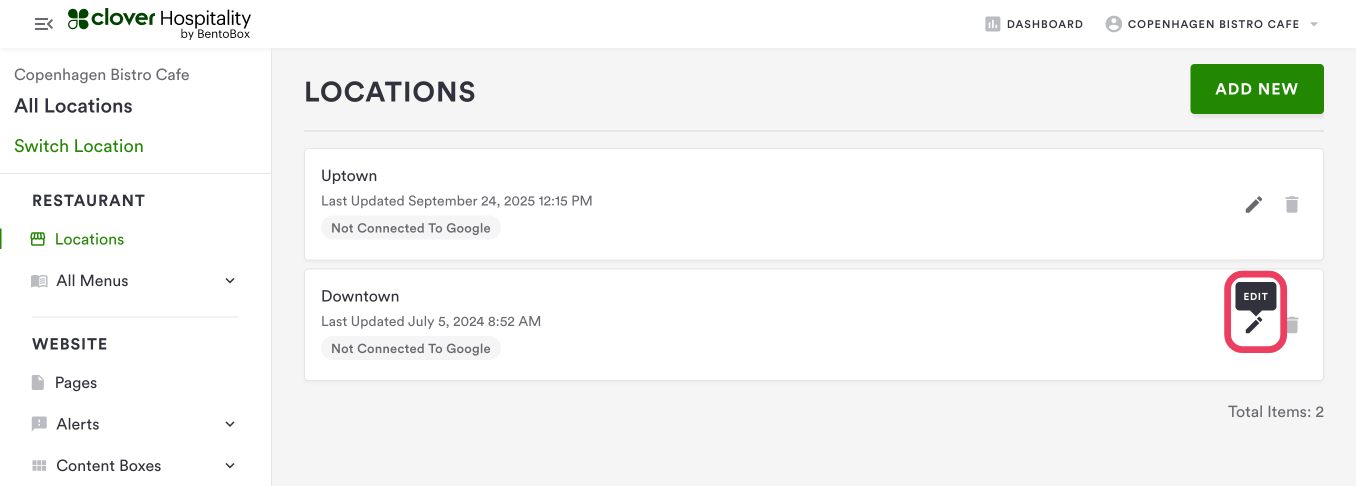Delete the Downtown location trash icon
Viewport: 1356px width, 486px height.
(x=1293, y=325)
